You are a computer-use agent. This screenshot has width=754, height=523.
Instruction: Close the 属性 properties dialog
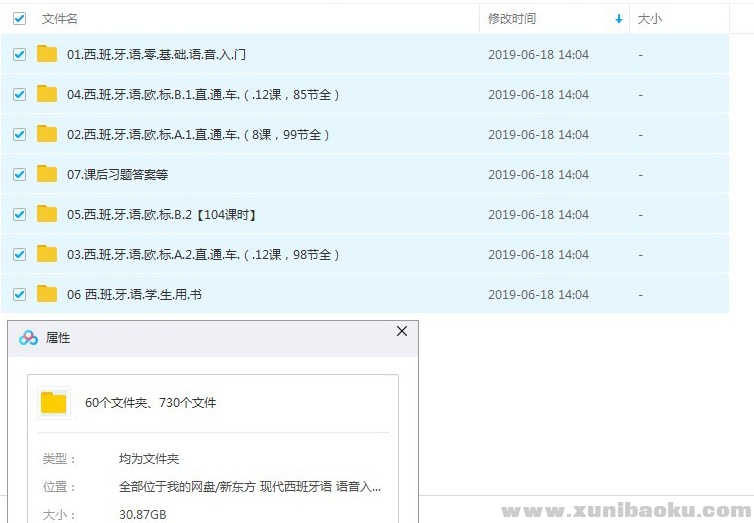(402, 331)
